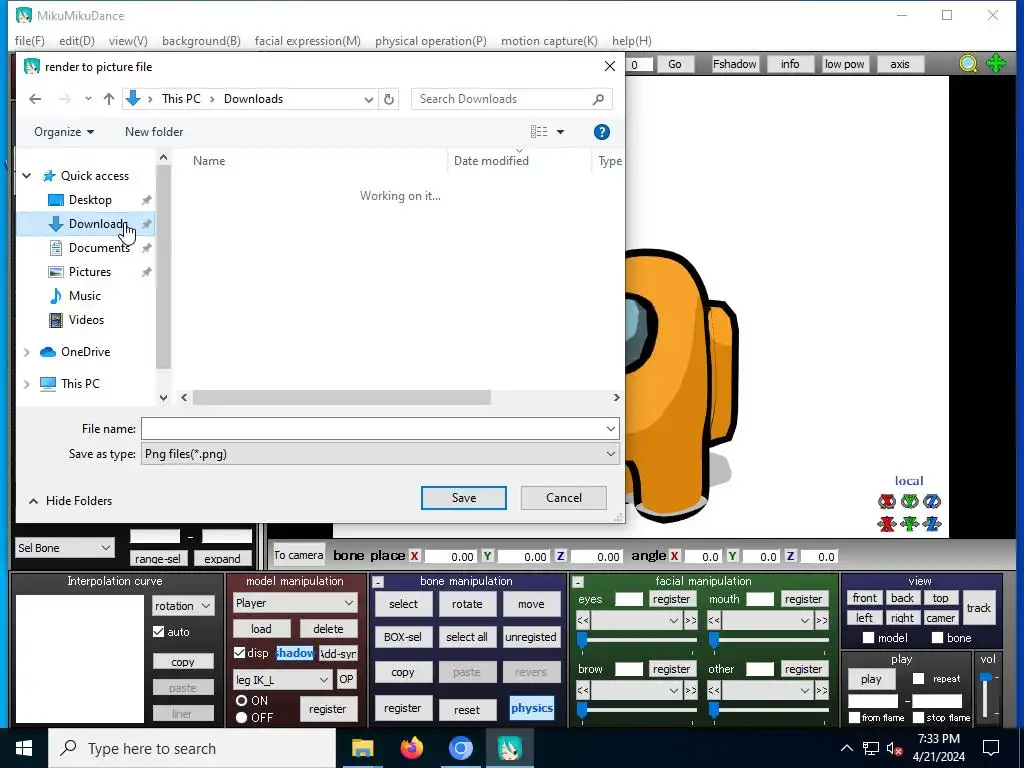The width and height of the screenshot is (1024, 768).
Task: Open File Explorer from the taskbar
Action: click(x=362, y=748)
